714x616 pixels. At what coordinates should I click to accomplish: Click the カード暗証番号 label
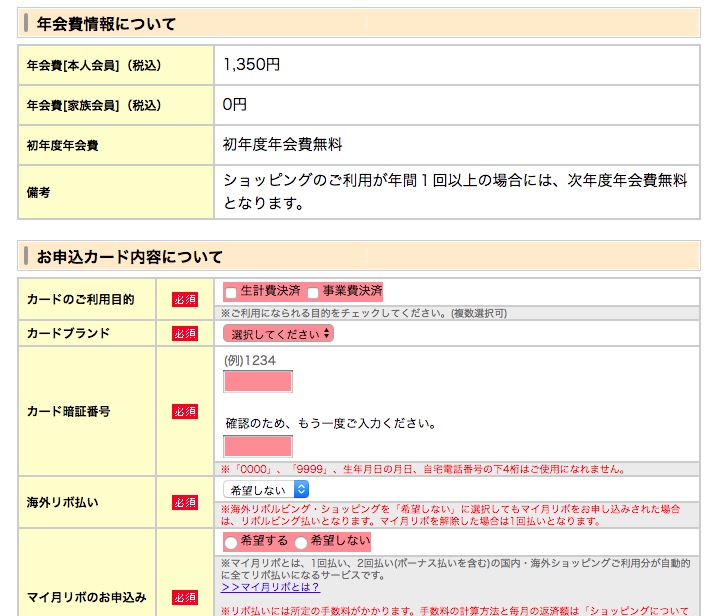pos(68,411)
